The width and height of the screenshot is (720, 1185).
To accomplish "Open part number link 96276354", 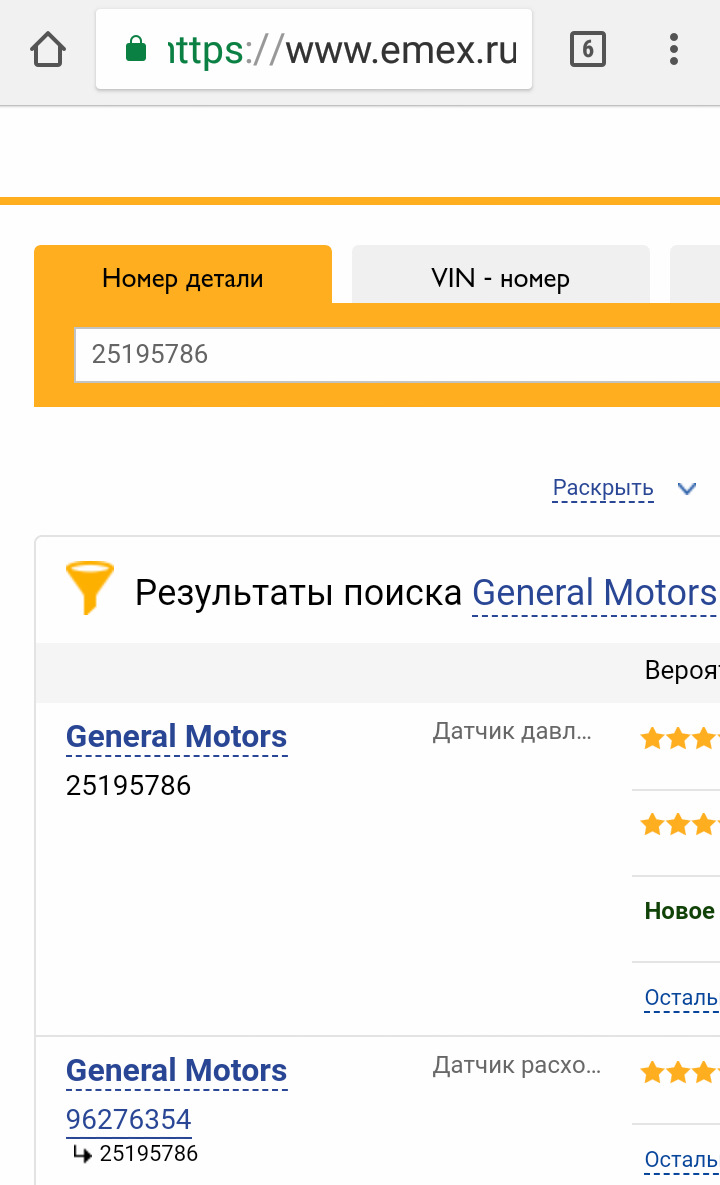I will [x=129, y=1119].
